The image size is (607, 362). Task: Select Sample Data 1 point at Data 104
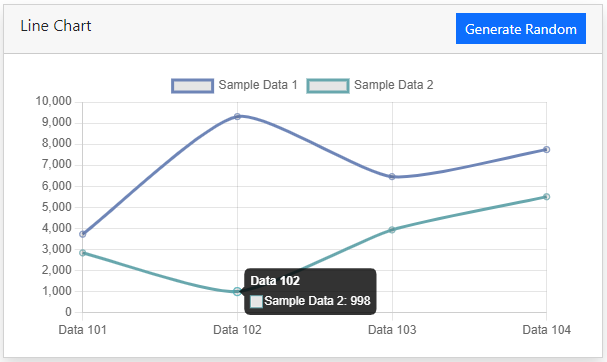click(546, 149)
